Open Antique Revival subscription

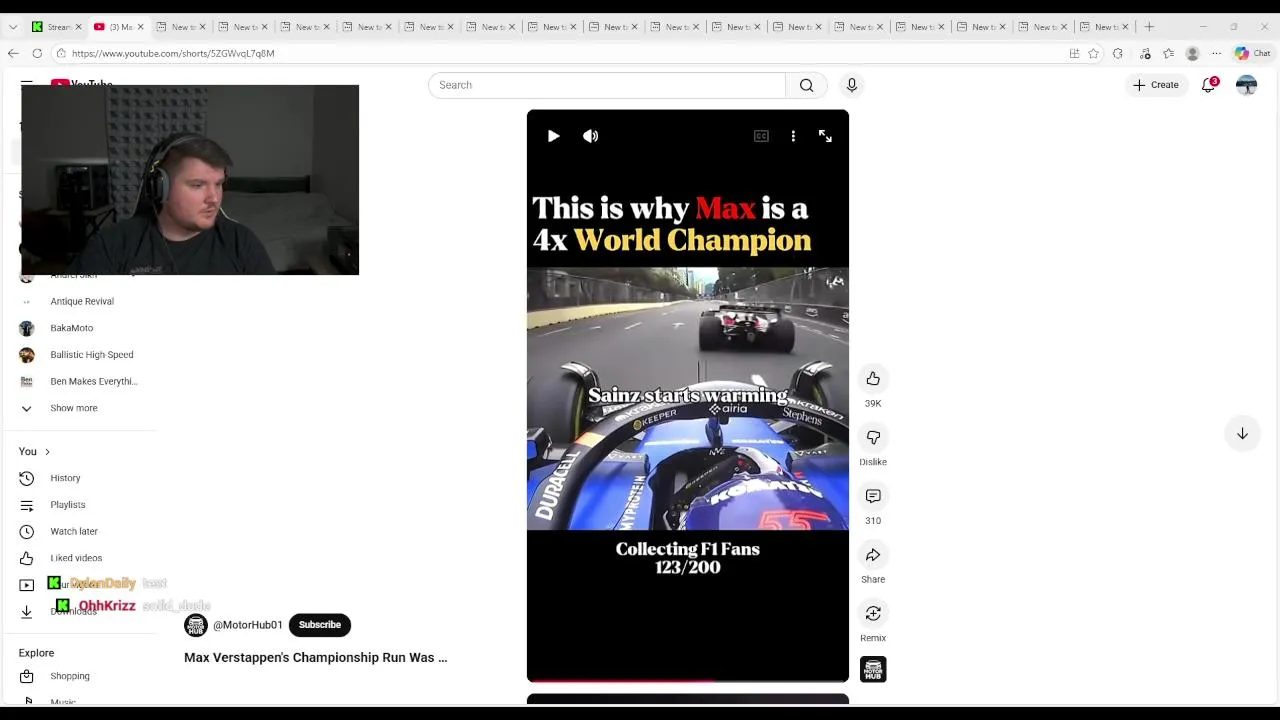click(x=82, y=301)
